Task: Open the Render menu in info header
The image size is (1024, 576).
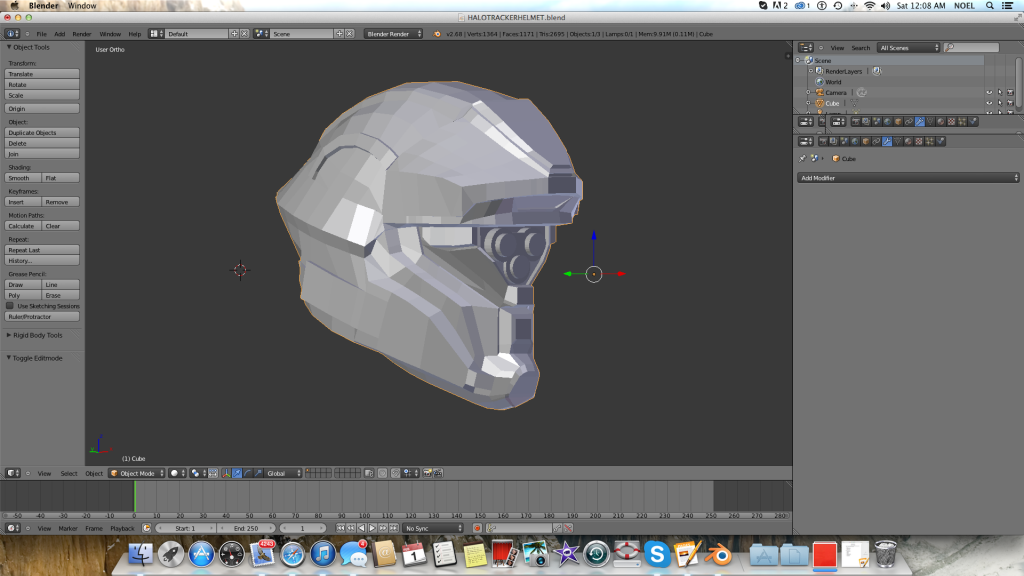Action: pos(82,34)
